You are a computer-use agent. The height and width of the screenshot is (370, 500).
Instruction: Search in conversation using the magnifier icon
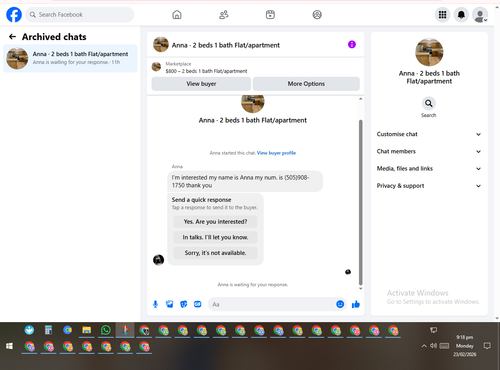(x=429, y=103)
